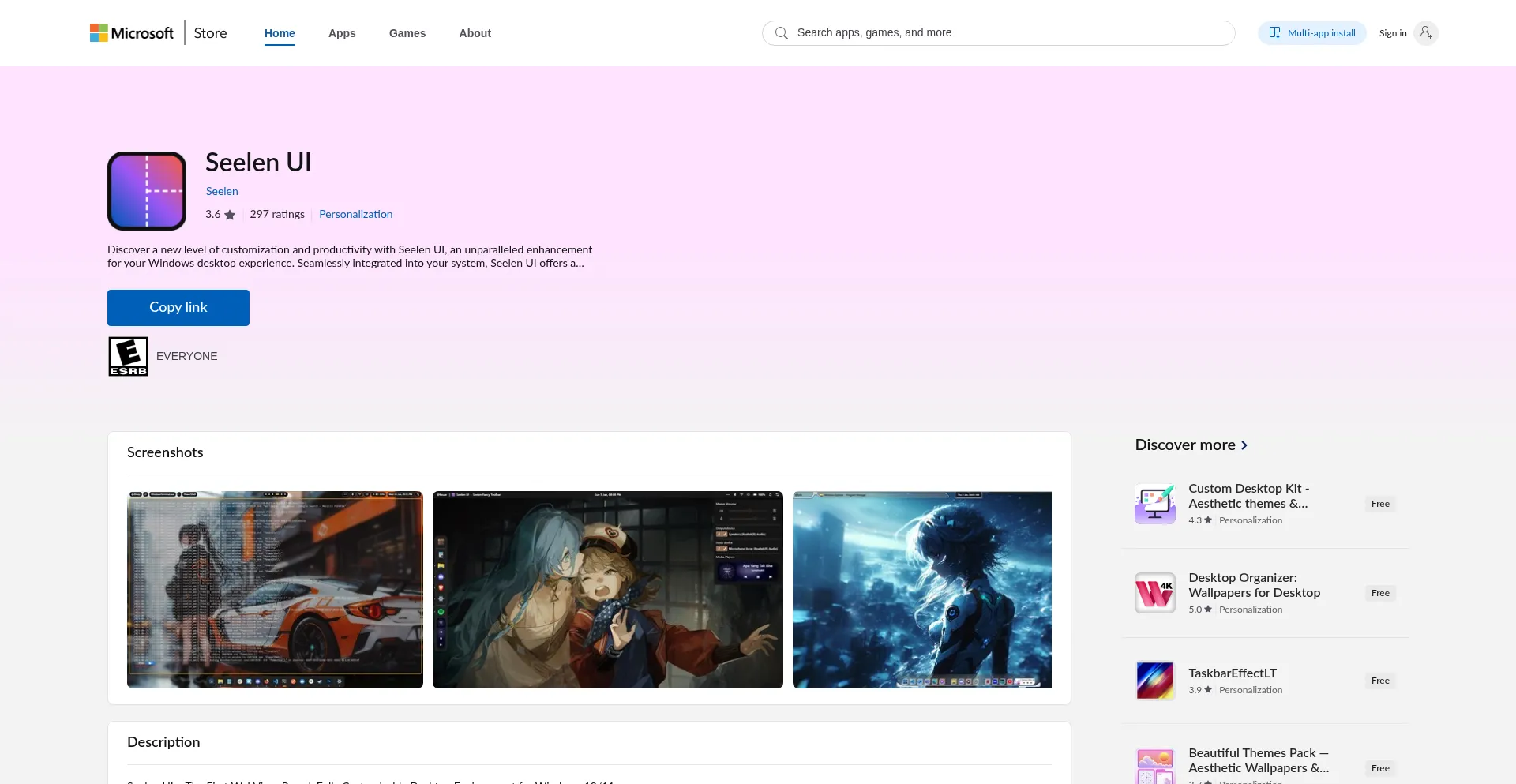
Task: Open TaskbarEffectLT app icon
Action: (x=1155, y=681)
